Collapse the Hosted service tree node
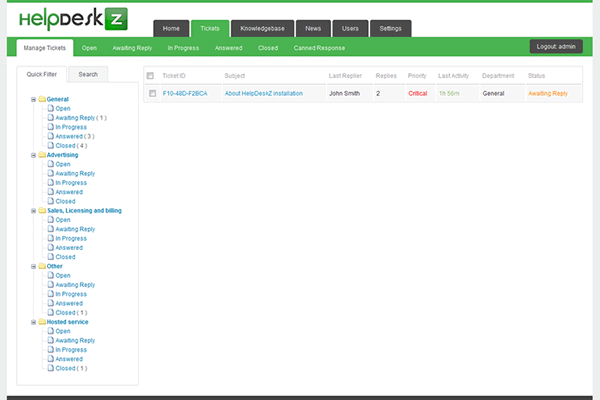This screenshot has height=400, width=600. coord(33,322)
